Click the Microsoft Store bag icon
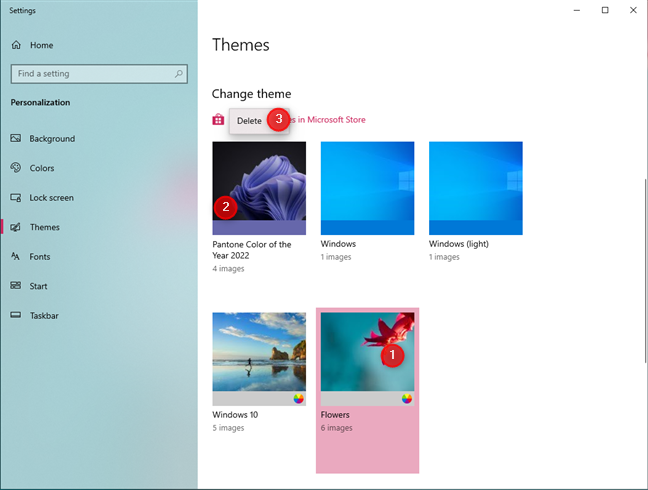This screenshot has height=490, width=648. [218, 120]
